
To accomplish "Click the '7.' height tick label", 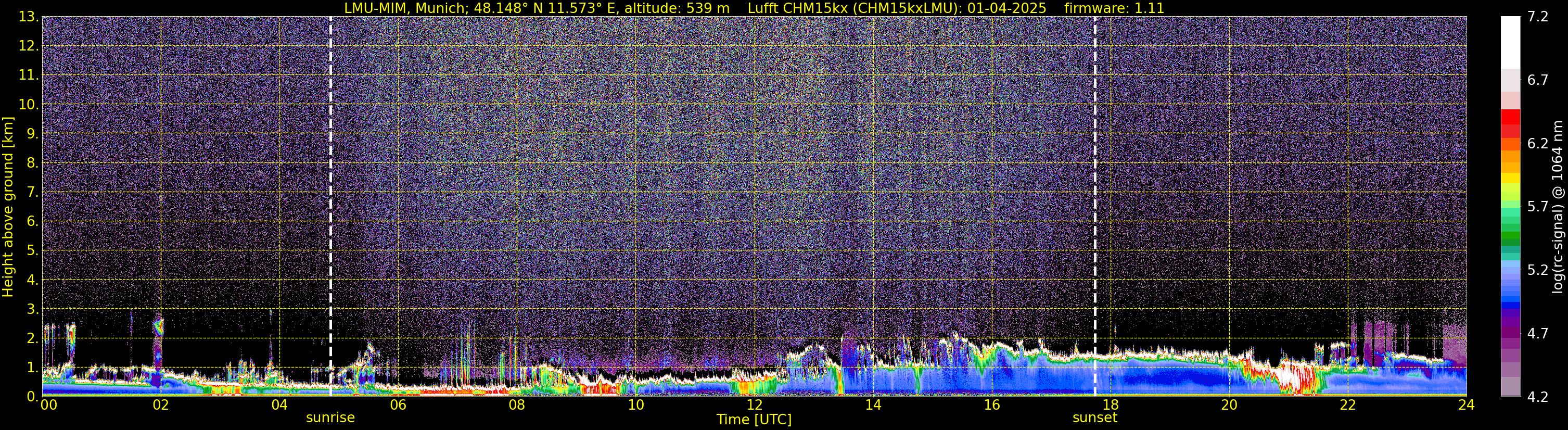I will (x=32, y=193).
